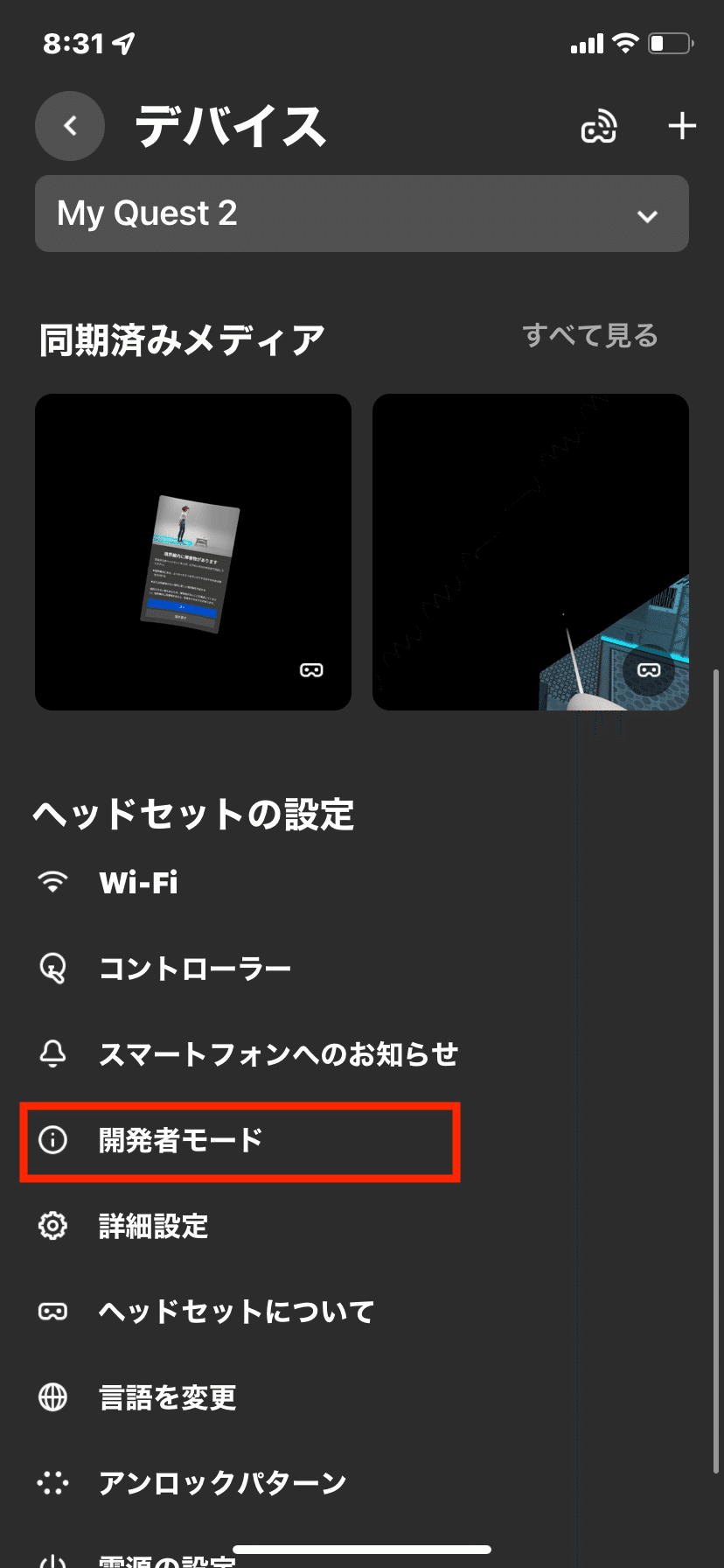
Task: Tap the globe icon for 言語を変更
Action: click(x=52, y=1397)
